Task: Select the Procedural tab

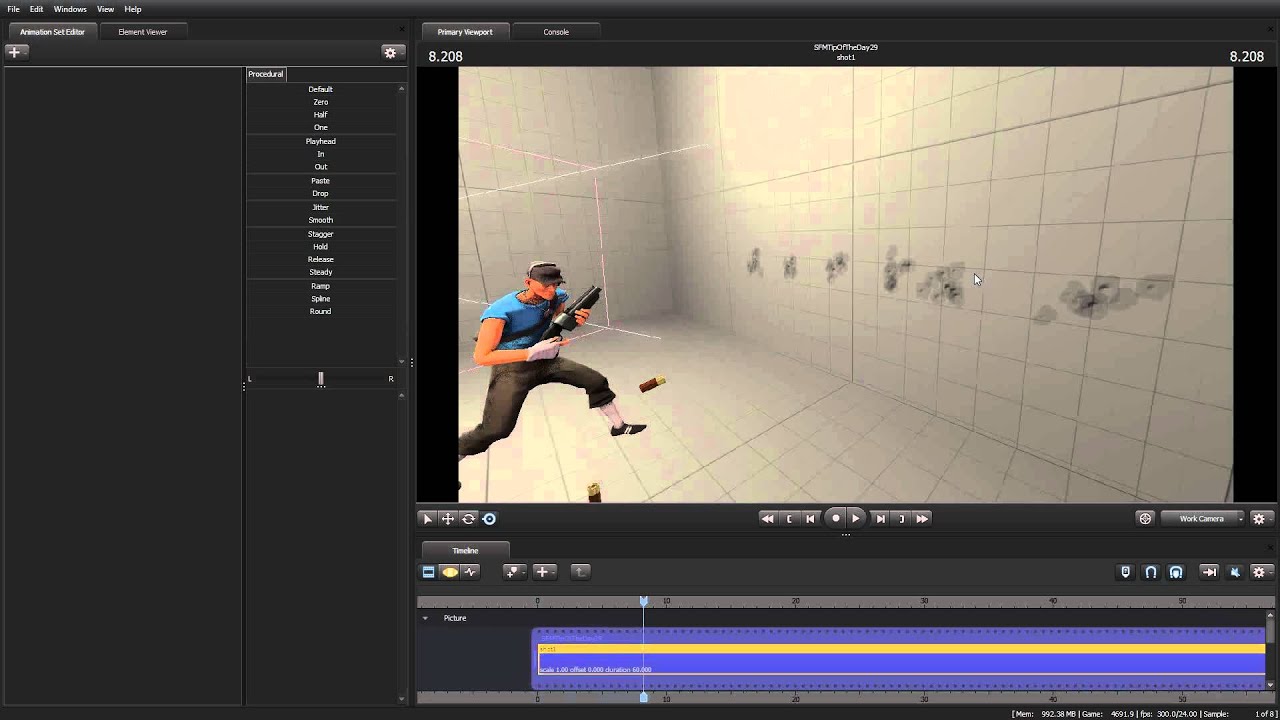Action: 266,74
